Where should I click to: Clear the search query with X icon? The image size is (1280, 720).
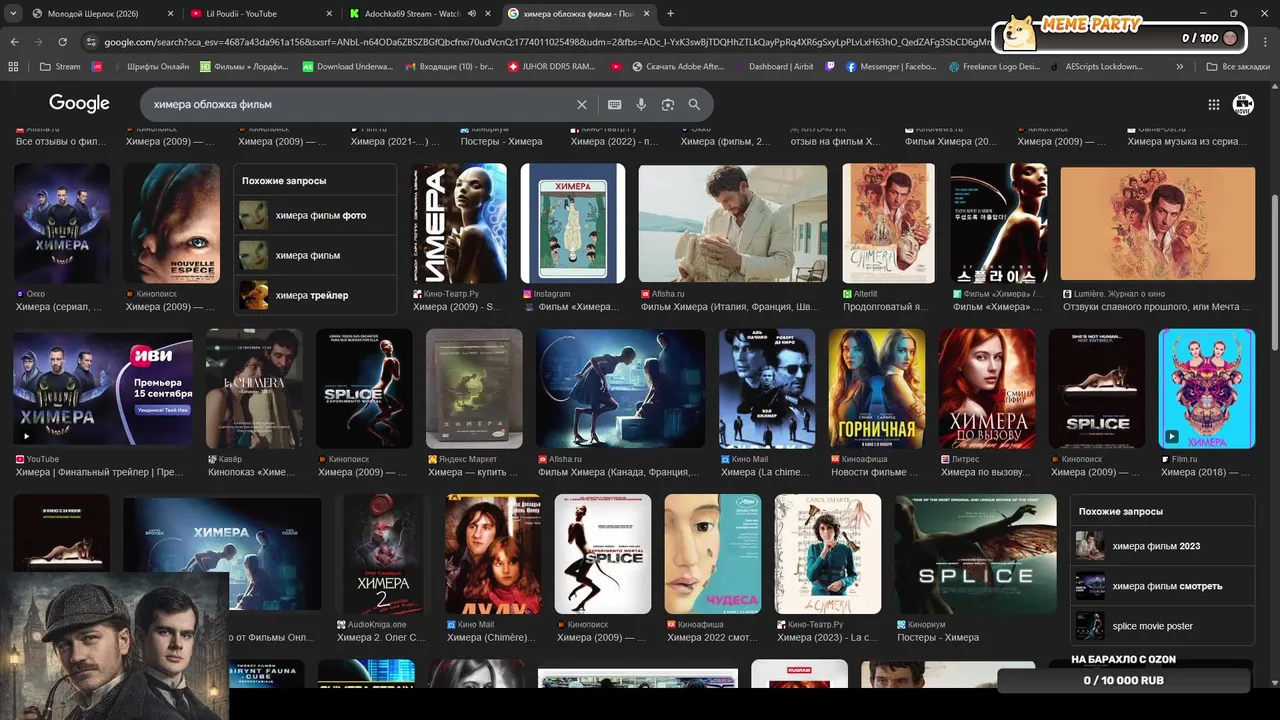(x=582, y=104)
